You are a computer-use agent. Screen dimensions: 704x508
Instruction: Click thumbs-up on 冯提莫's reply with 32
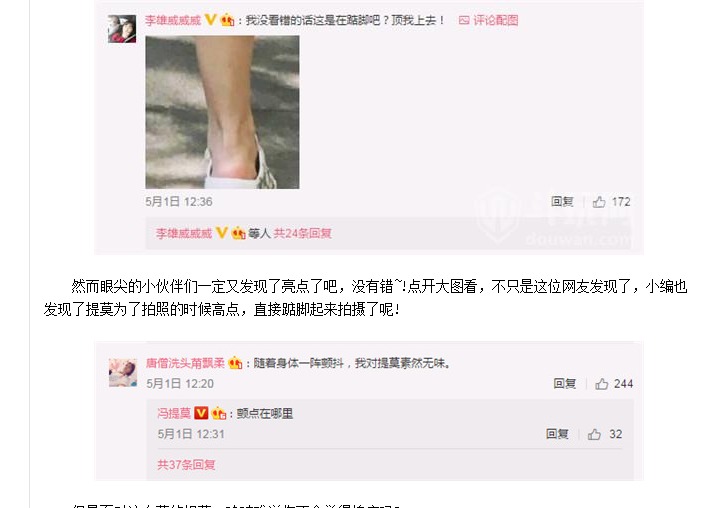(x=594, y=434)
